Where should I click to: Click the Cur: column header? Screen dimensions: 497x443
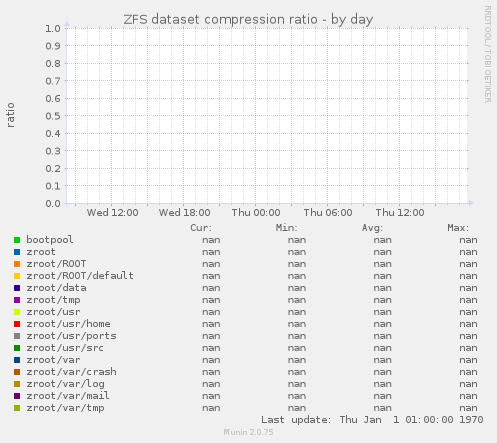click(x=201, y=228)
